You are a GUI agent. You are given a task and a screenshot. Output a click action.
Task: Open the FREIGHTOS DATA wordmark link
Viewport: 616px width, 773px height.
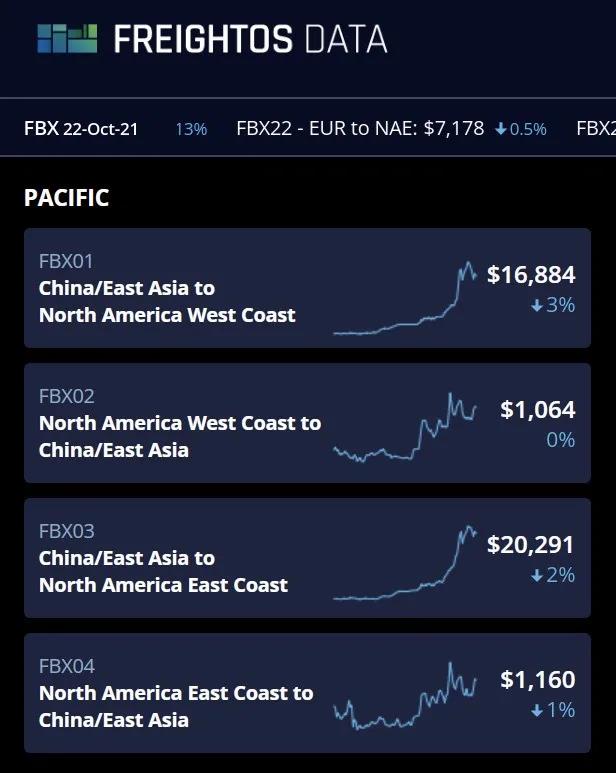click(250, 40)
